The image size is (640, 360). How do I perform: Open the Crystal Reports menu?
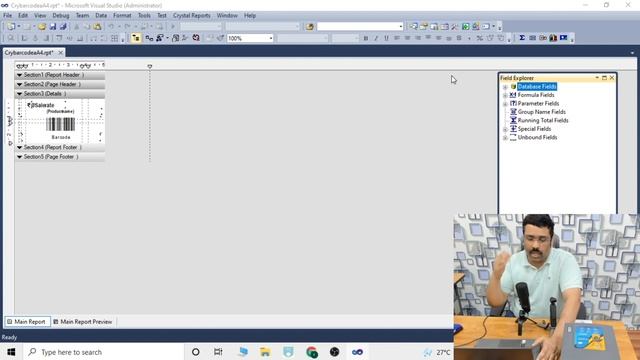point(191,16)
